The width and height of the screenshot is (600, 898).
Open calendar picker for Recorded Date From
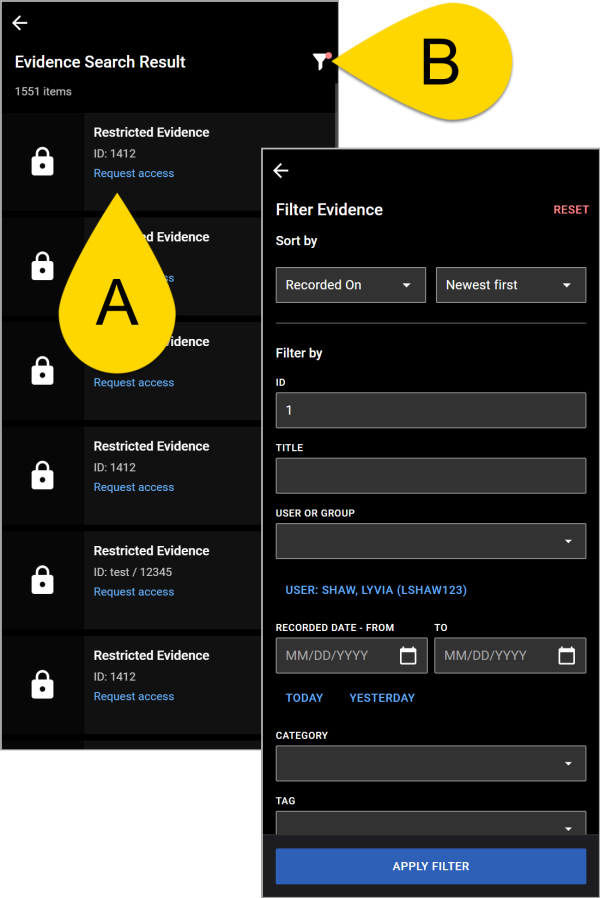408,656
